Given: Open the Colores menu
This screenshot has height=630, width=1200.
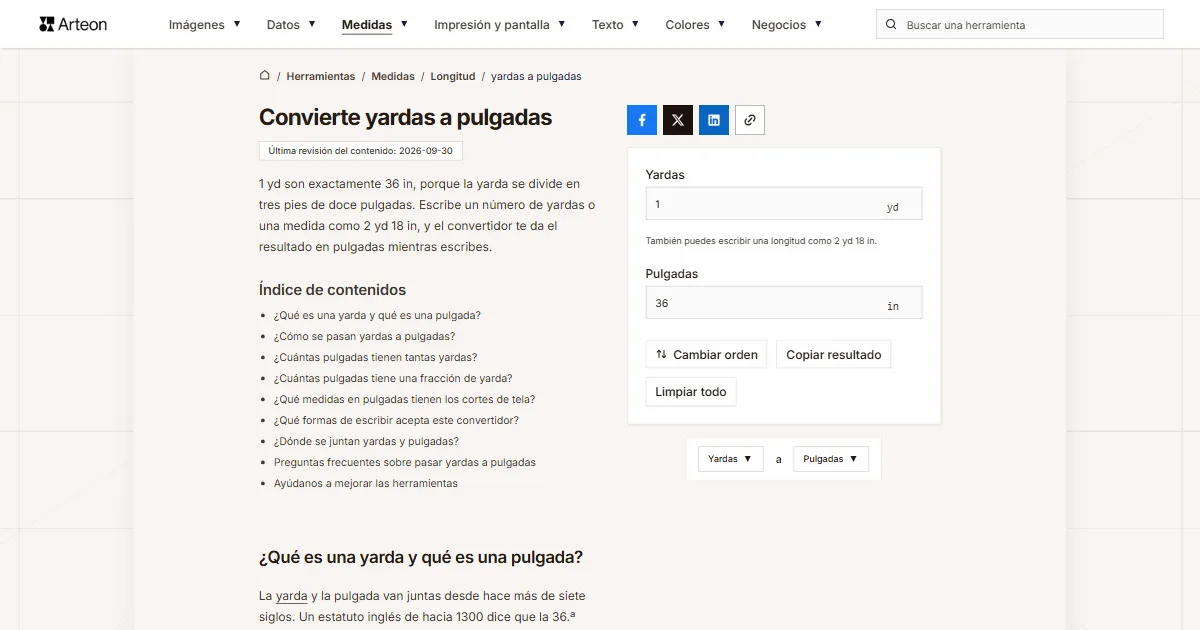Looking at the screenshot, I should click(695, 25).
